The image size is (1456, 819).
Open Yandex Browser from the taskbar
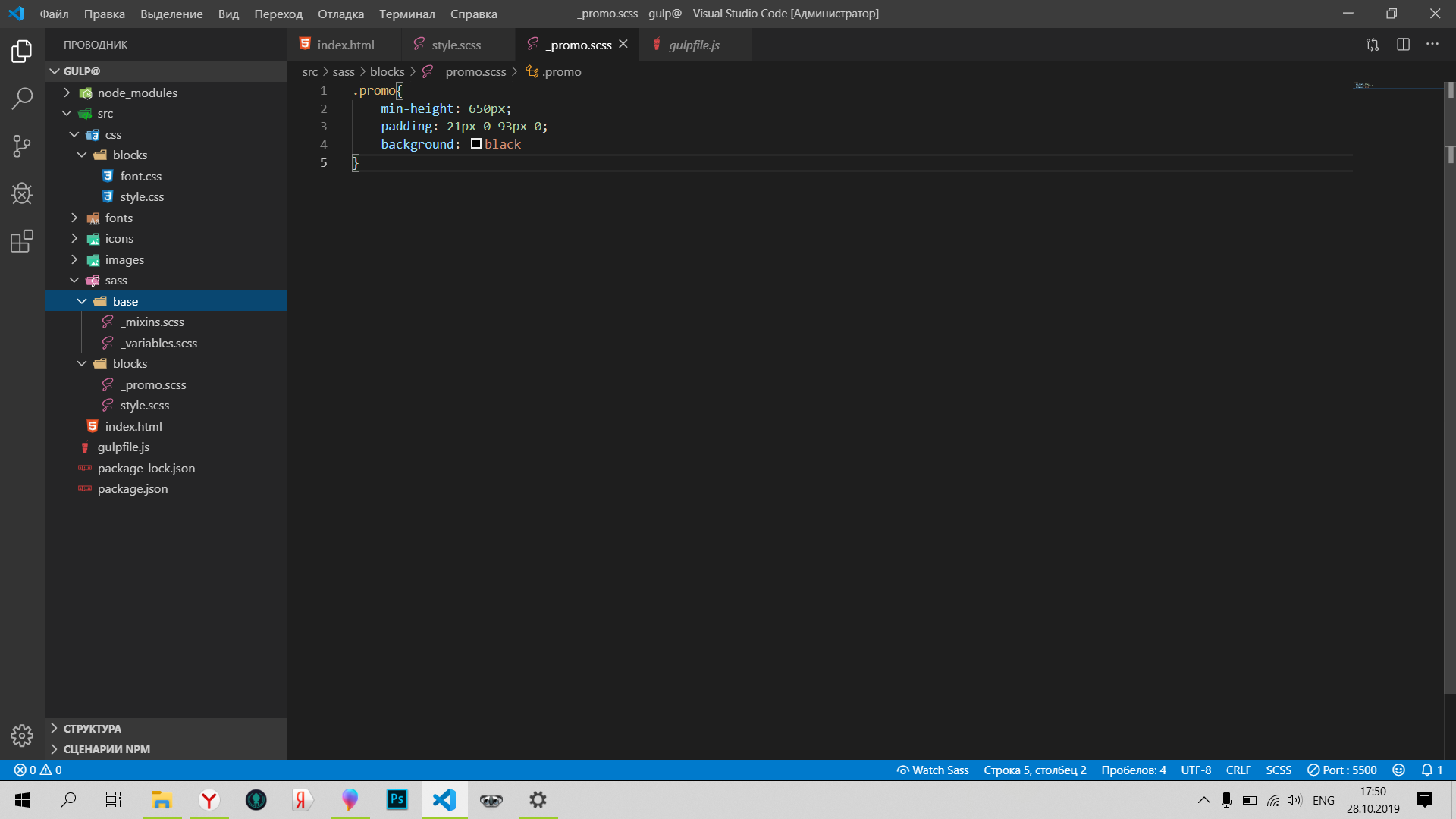click(209, 799)
